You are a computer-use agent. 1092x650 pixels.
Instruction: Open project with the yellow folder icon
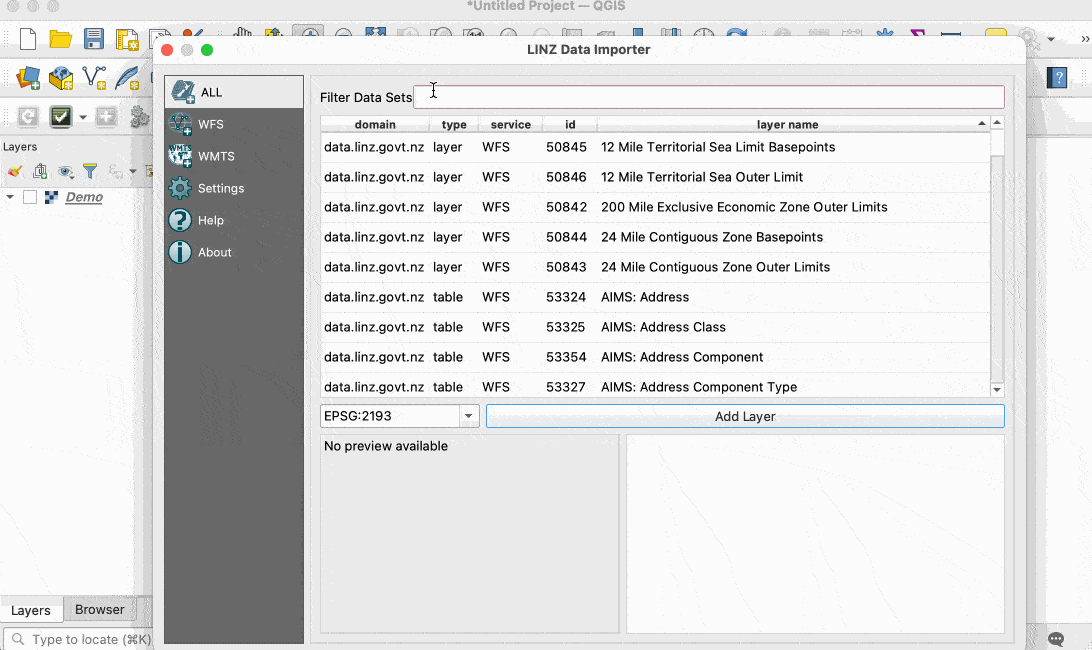coord(61,39)
